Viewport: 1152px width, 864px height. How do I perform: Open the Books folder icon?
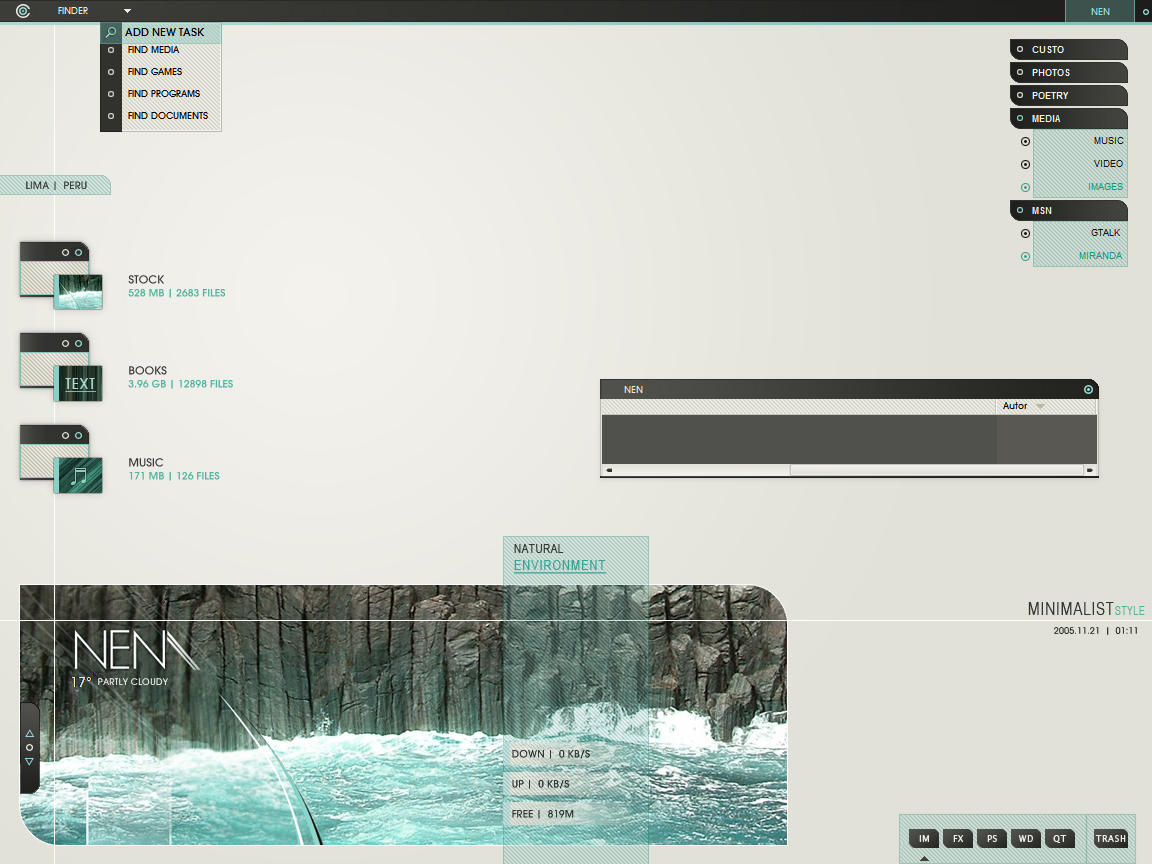coord(61,367)
